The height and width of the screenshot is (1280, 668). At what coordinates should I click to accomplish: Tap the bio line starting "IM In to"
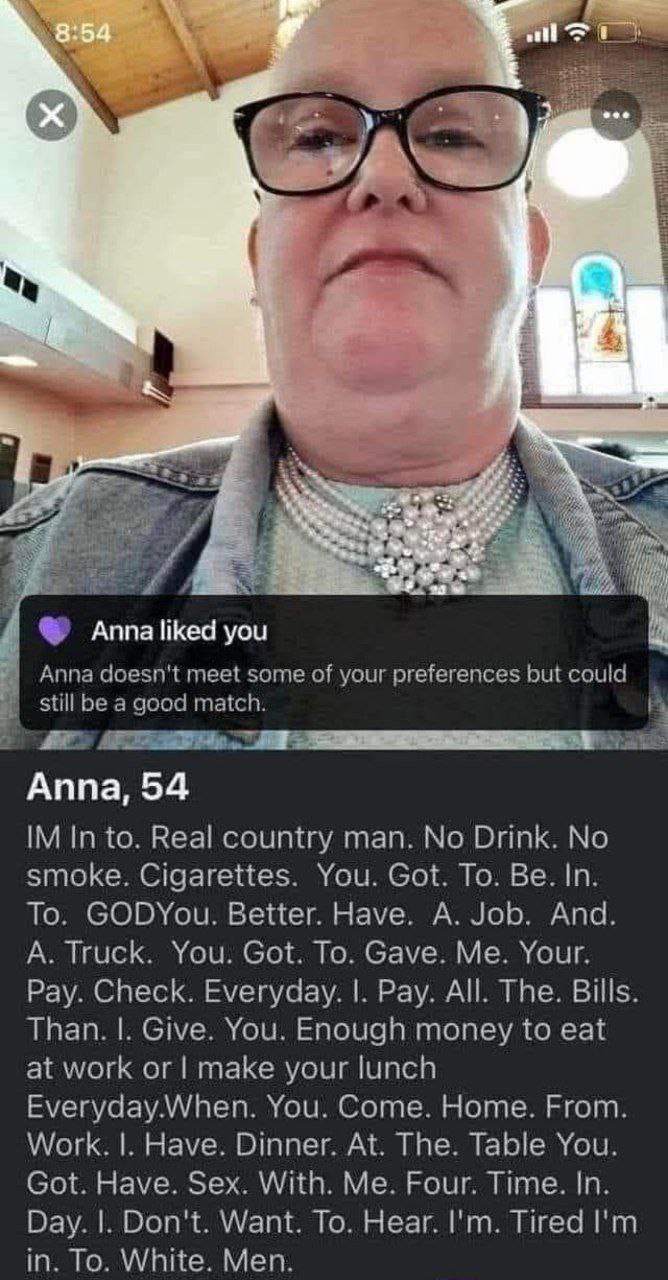pyautogui.click(x=316, y=838)
